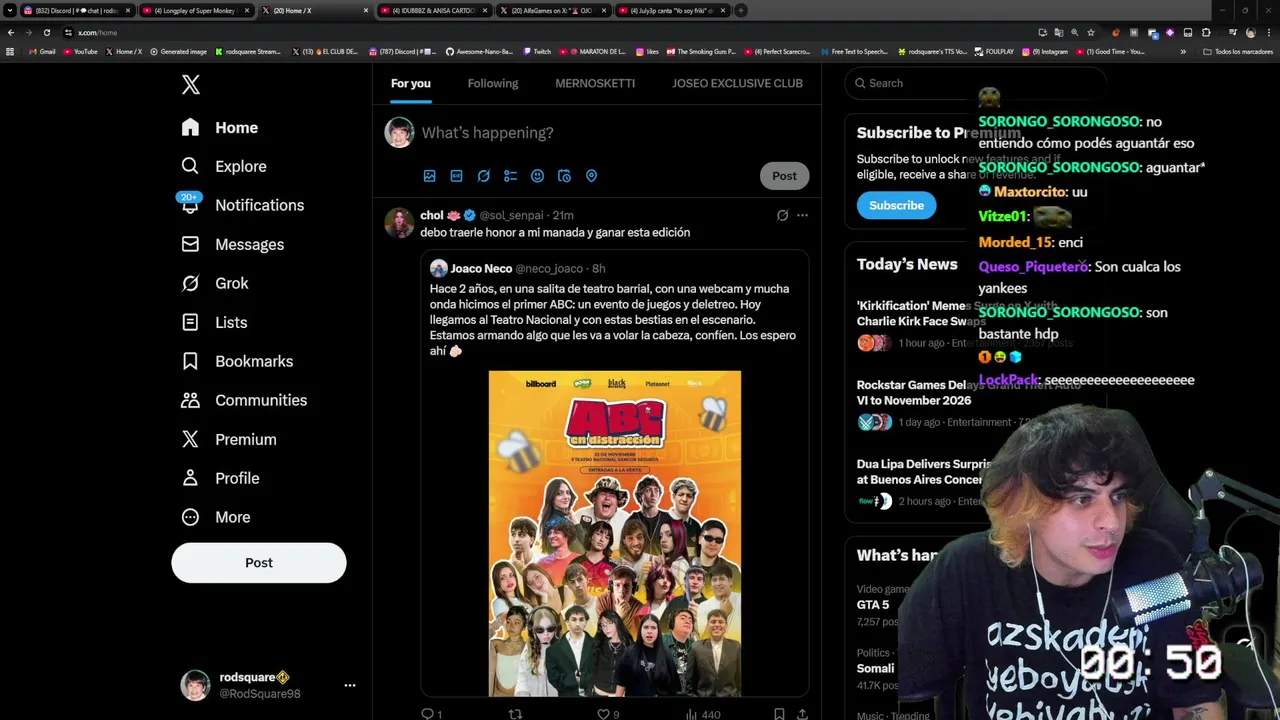Screen dimensions: 1280x720
Task: Select the JOSEO EXCLUSIVE CLUB tab
Action: pos(737,83)
